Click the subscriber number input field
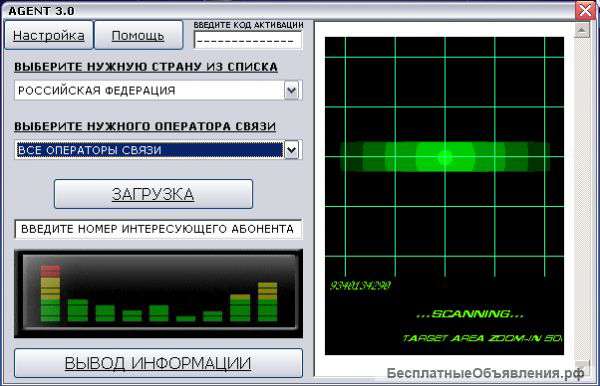The width and height of the screenshot is (600, 386). pyautogui.click(x=158, y=229)
